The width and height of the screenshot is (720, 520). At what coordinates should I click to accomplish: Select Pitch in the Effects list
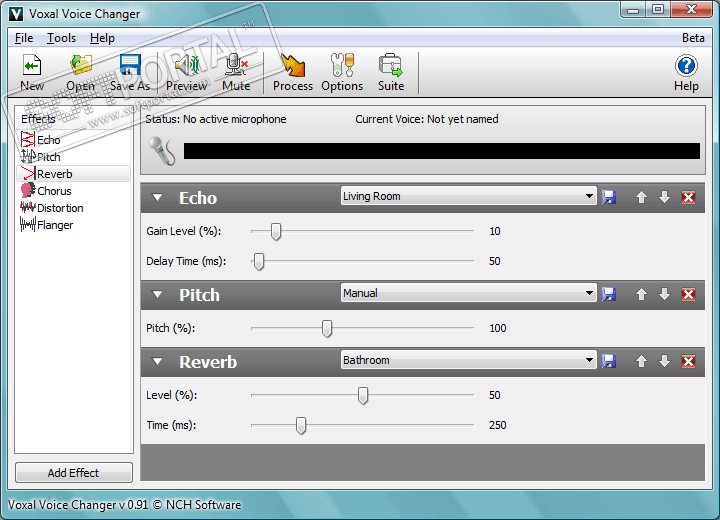pos(73,157)
